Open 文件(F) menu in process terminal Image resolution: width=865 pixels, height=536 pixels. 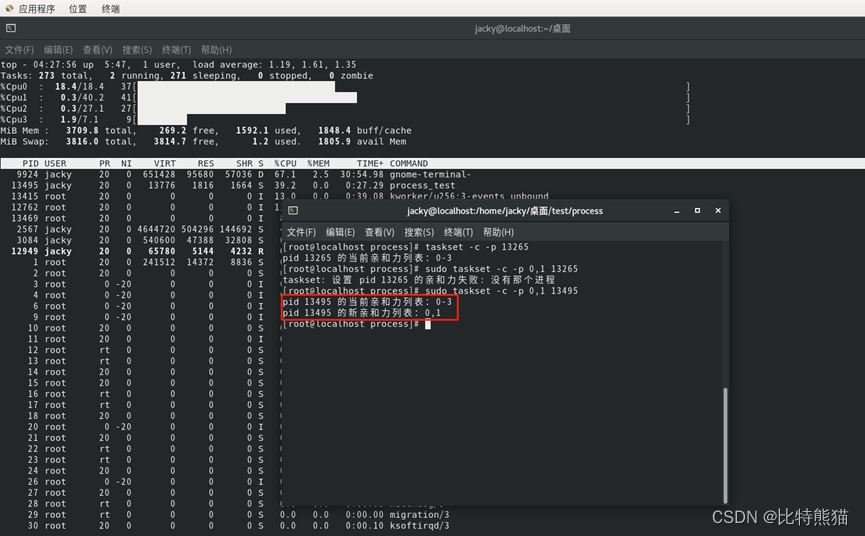[301, 232]
